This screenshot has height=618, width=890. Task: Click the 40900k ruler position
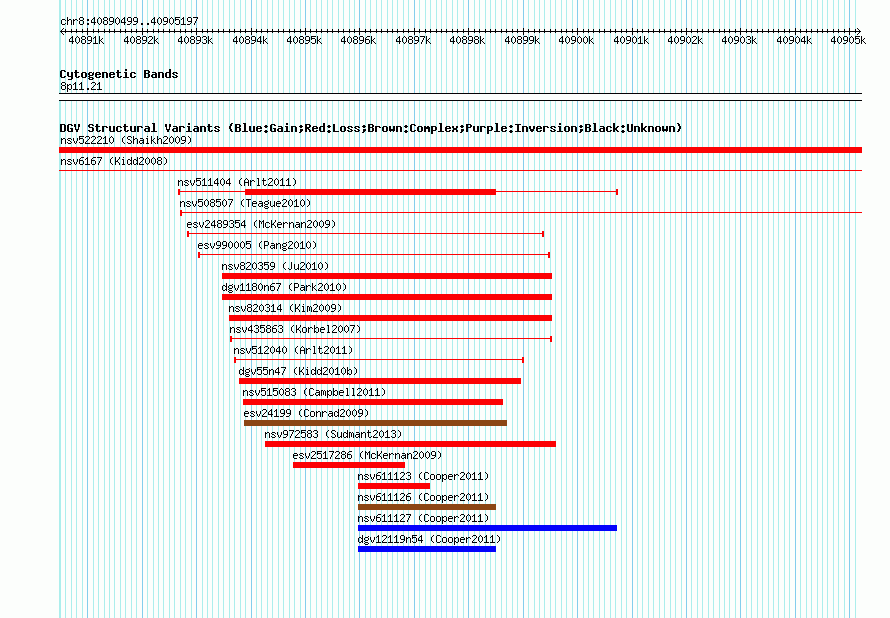(576, 40)
